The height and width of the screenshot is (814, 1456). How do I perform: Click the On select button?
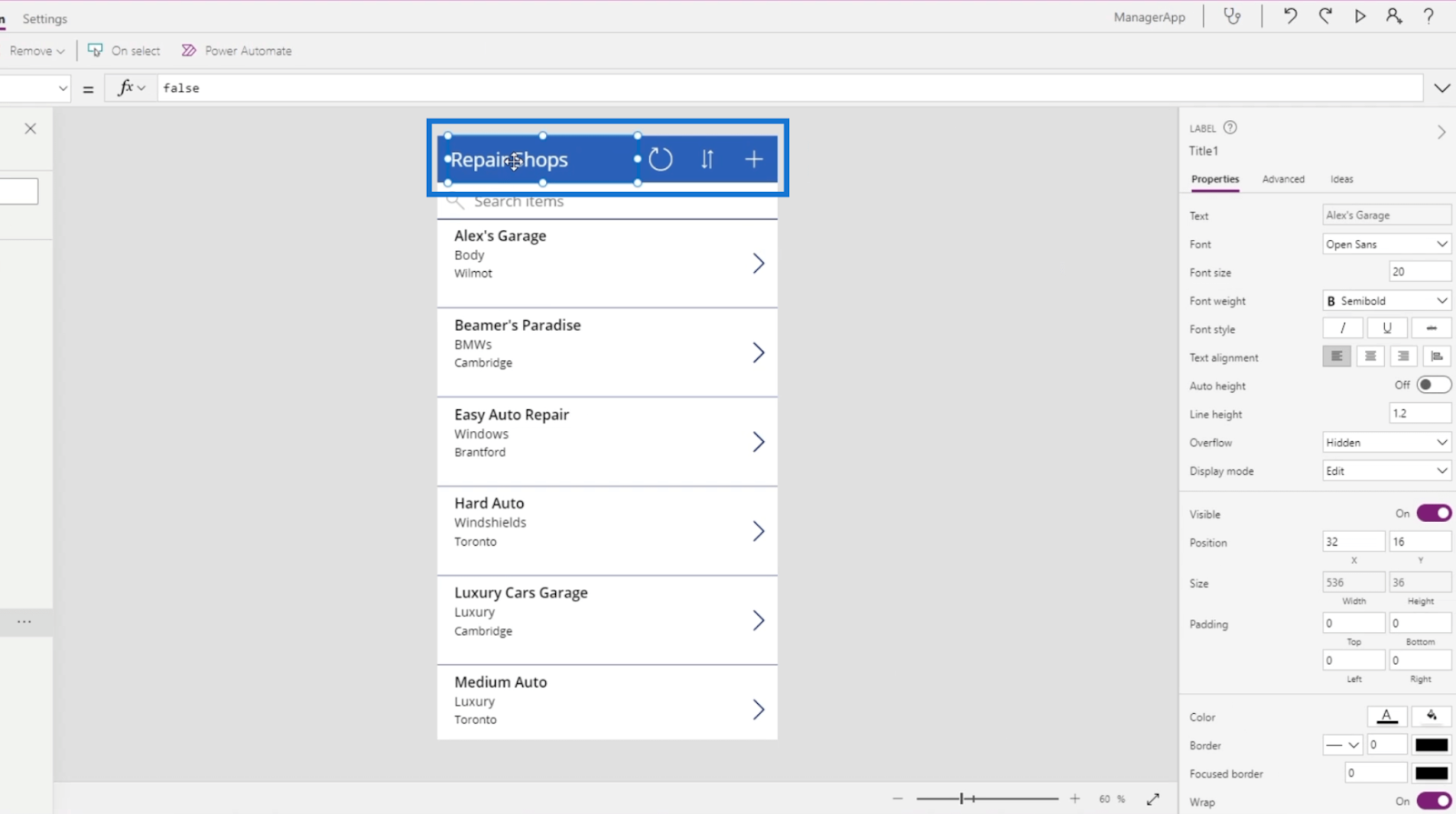point(124,51)
